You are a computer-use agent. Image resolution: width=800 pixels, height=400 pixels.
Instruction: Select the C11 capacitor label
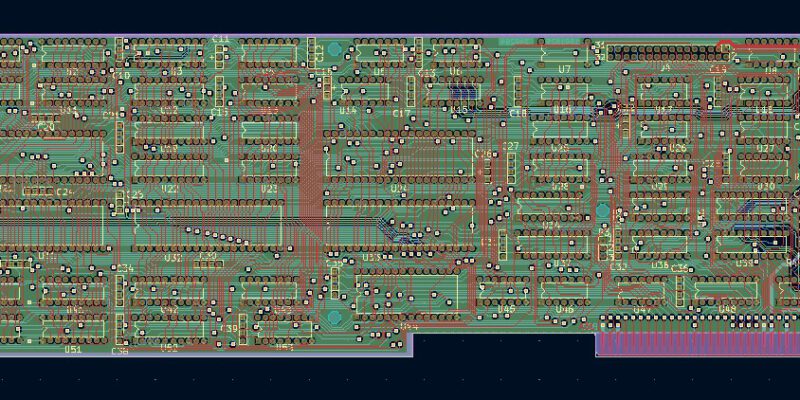click(x=220, y=39)
